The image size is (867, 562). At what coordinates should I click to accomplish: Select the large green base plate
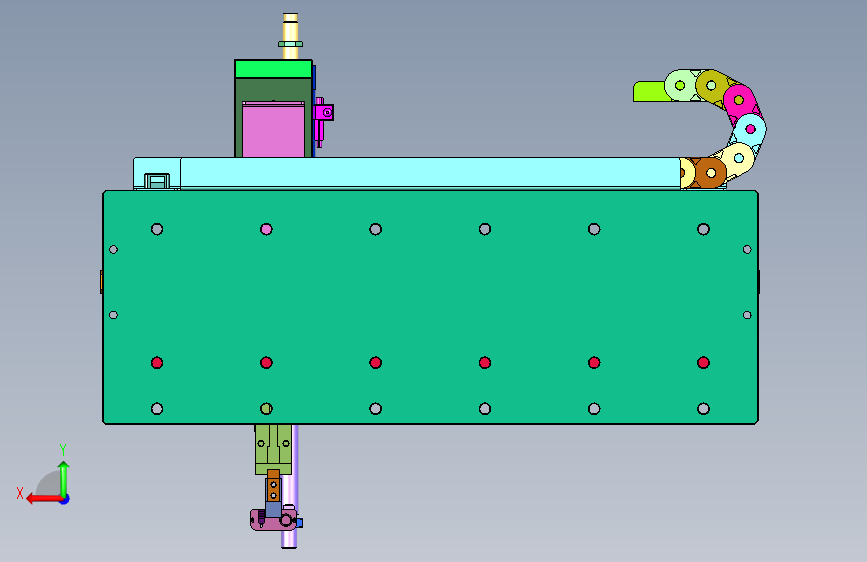430,307
